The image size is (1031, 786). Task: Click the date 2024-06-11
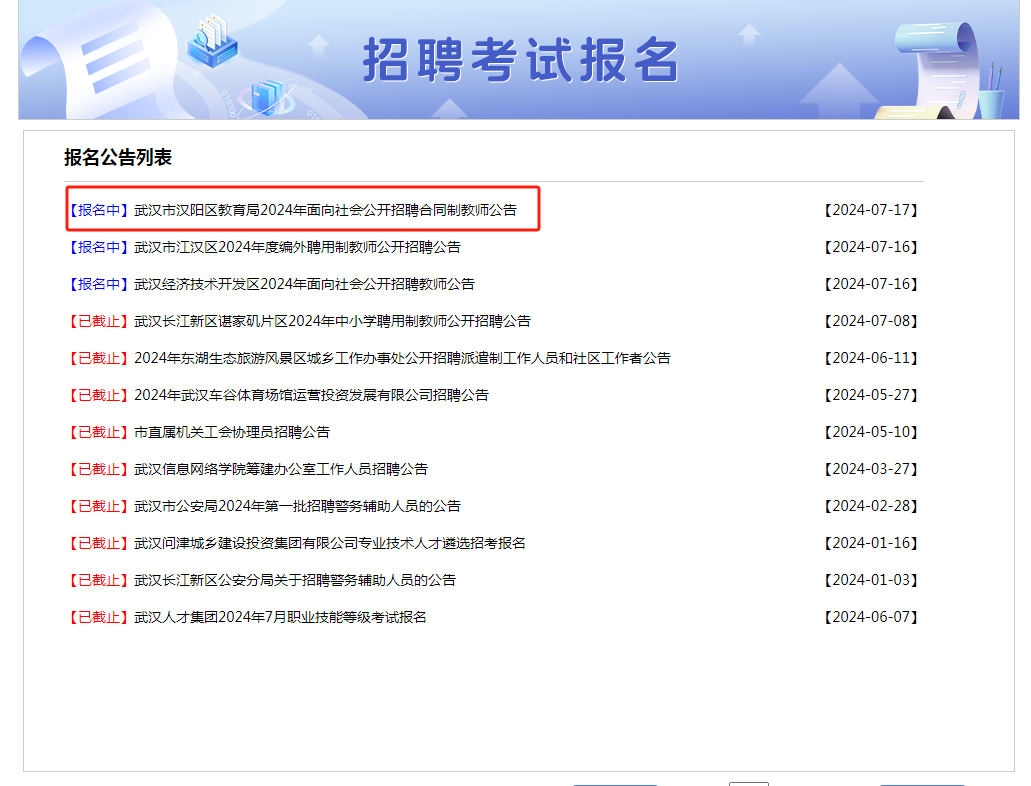(x=871, y=358)
